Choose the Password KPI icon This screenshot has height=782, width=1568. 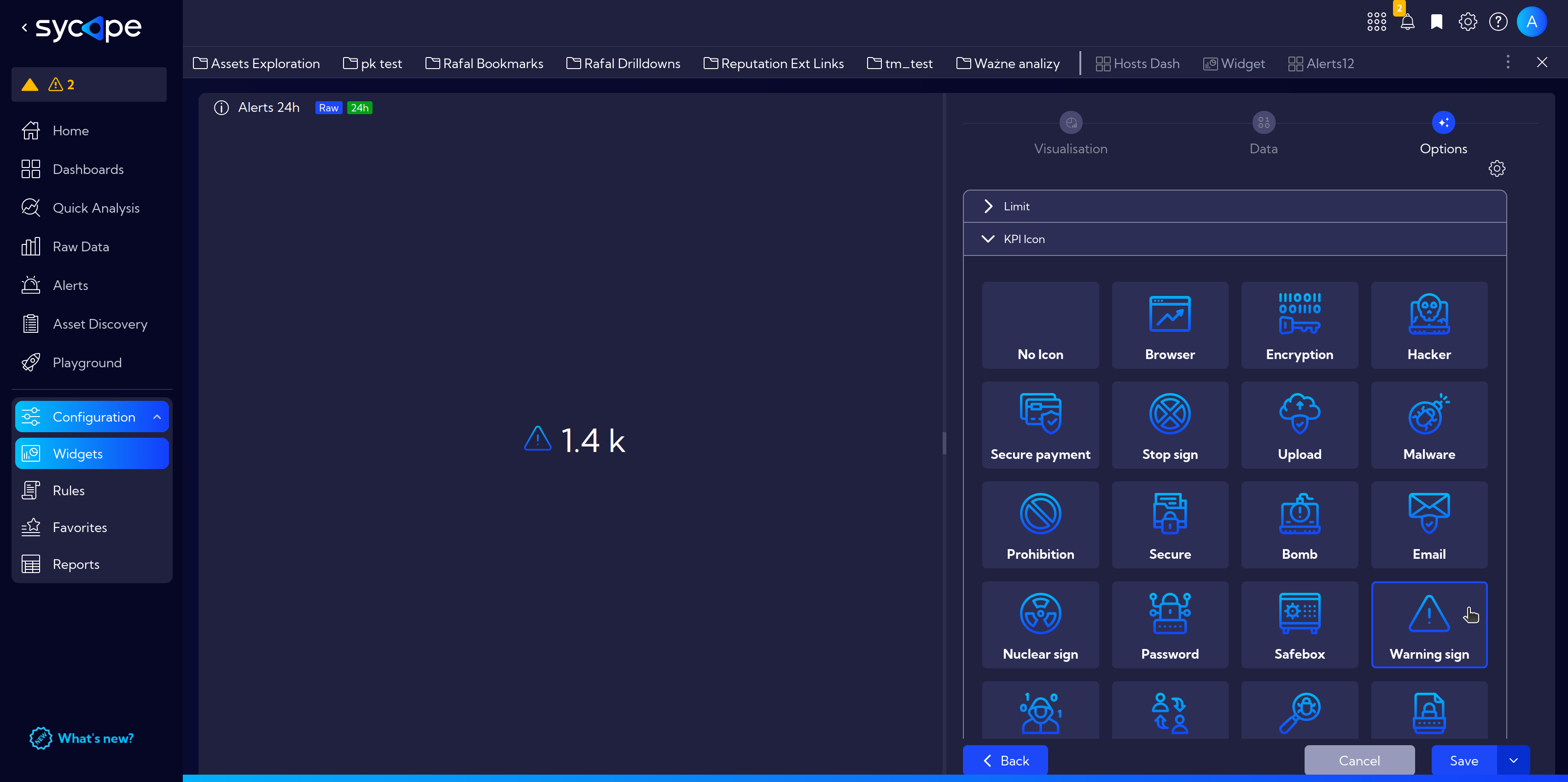click(x=1169, y=625)
